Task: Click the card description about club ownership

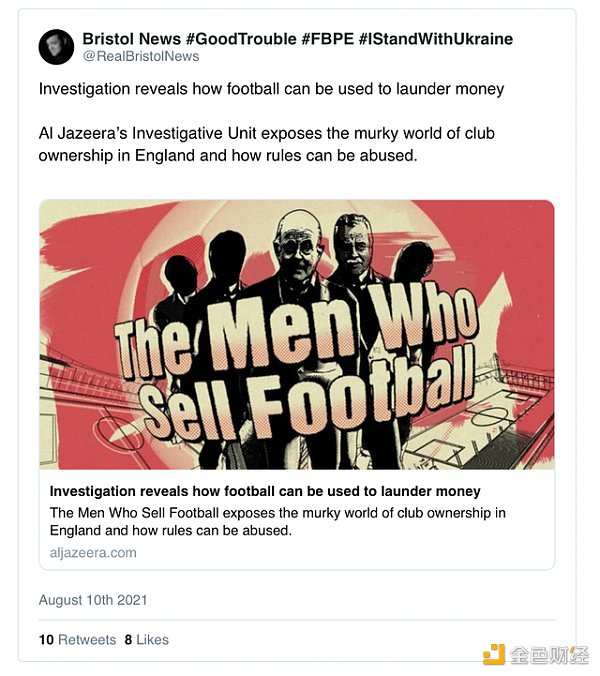Action: (278, 522)
